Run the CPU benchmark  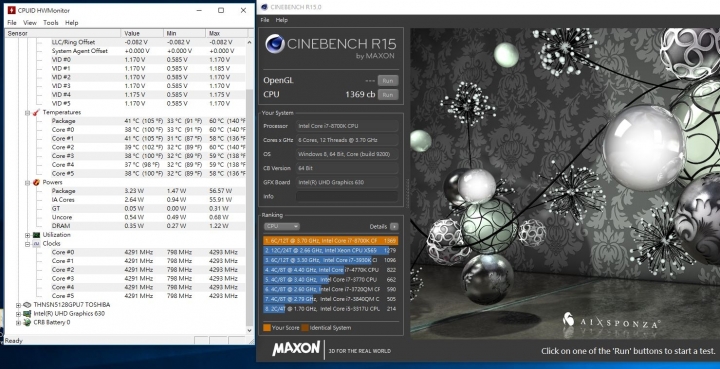tap(388, 95)
